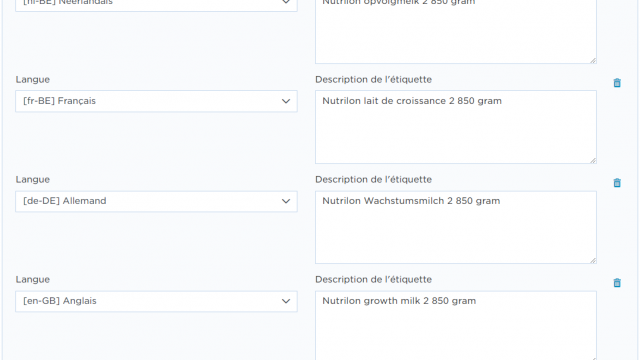The height and width of the screenshot is (360, 640).
Task: Click 'Description de l'étiquette' label above French text
Action: [373, 80]
